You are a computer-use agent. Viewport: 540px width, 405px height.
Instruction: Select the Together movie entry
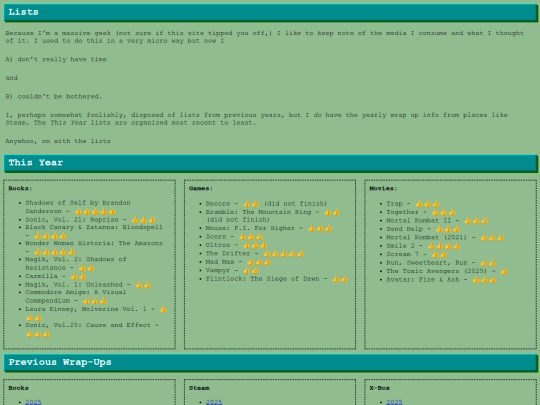click(421, 212)
